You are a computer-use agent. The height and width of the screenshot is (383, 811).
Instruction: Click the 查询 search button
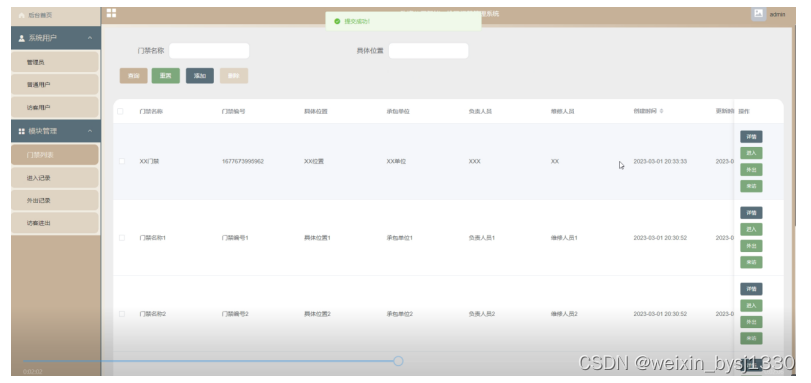(x=133, y=76)
